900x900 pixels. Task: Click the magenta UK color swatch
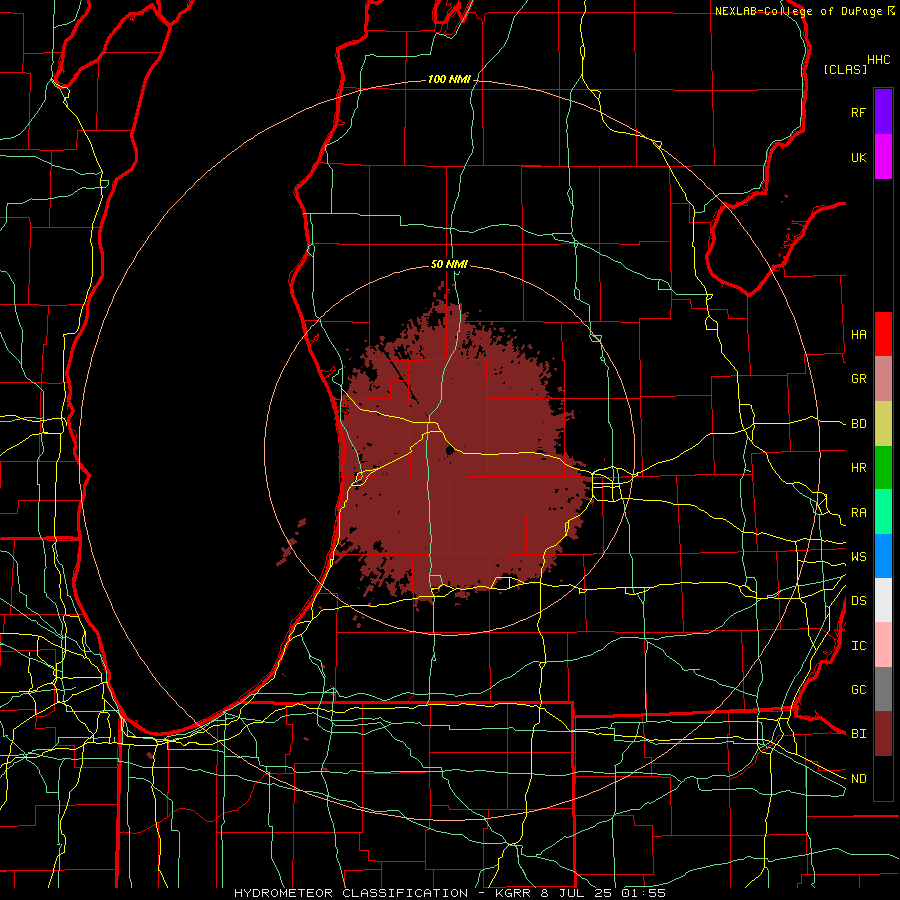tap(883, 157)
